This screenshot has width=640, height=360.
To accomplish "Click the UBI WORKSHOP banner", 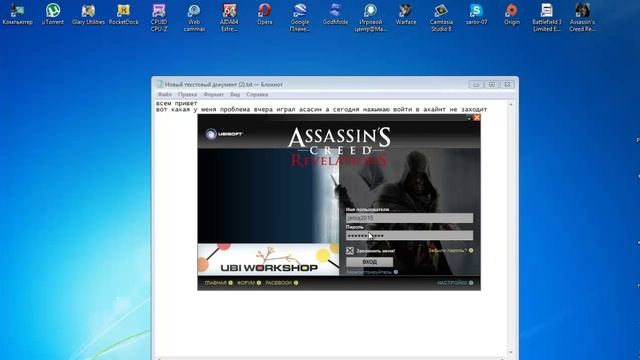I will coord(269,259).
